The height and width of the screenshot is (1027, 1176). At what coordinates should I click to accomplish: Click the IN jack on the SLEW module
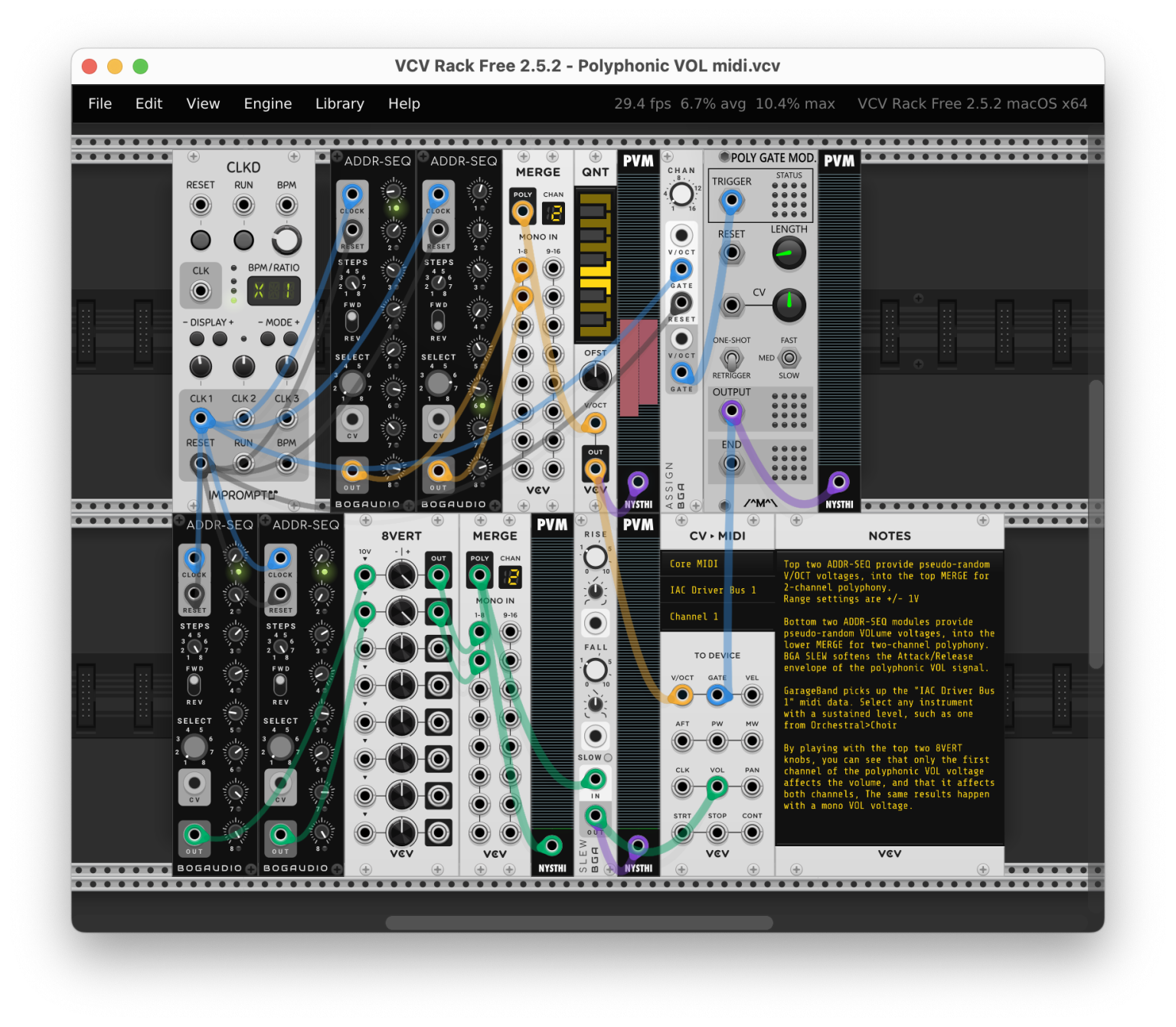tap(595, 780)
